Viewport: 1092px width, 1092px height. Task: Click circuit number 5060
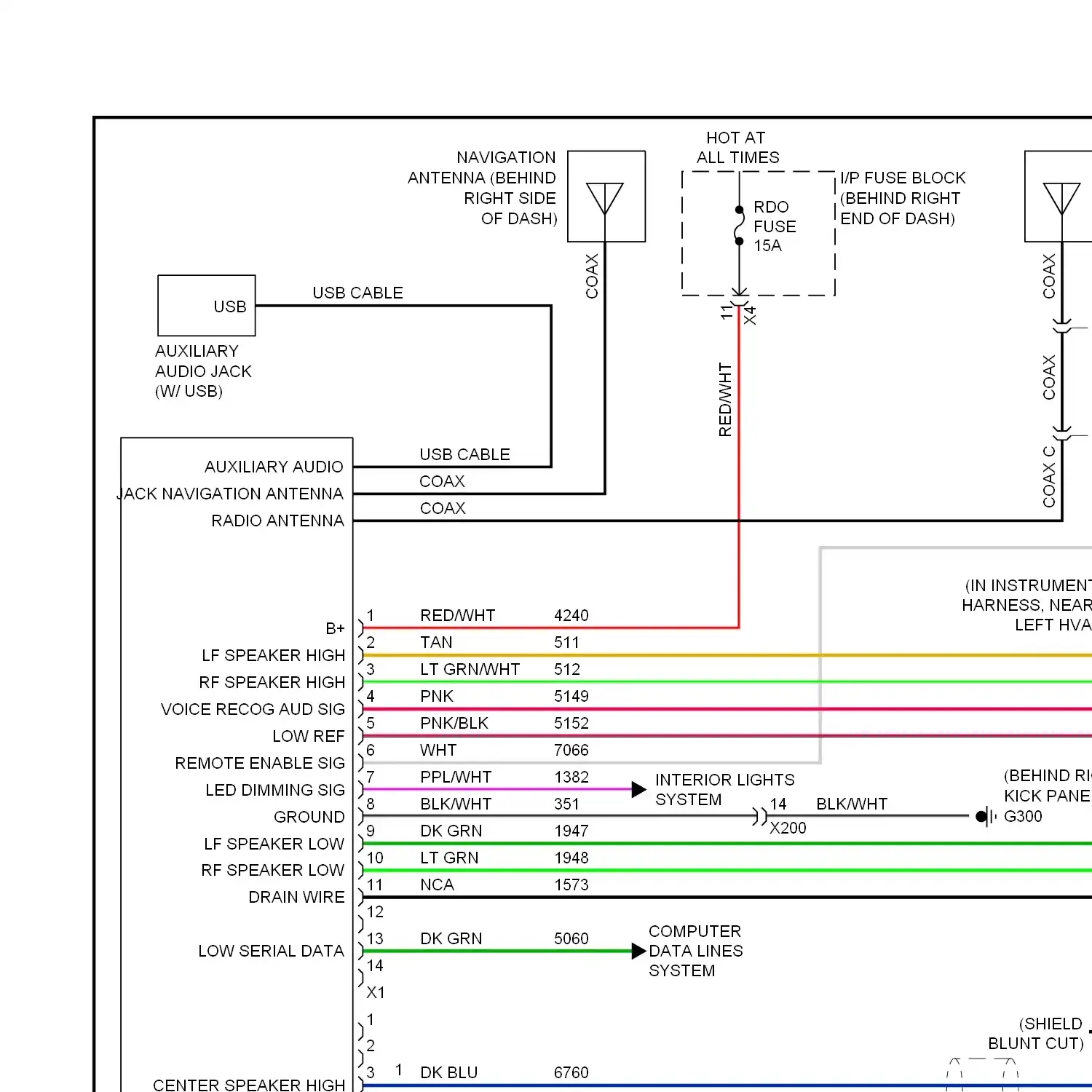pos(571,938)
